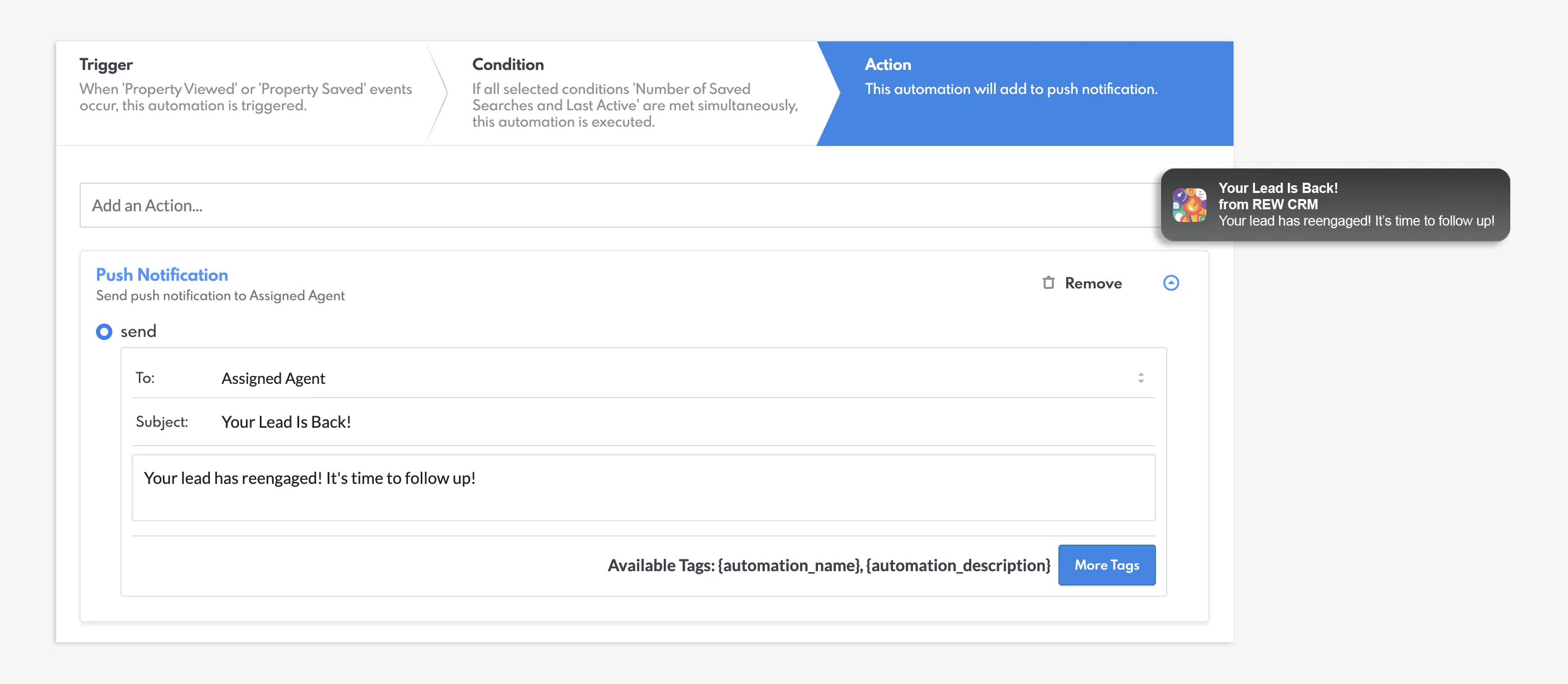Click the REW CRM app icon in the notification
The height and width of the screenshot is (684, 1568).
pyautogui.click(x=1189, y=205)
